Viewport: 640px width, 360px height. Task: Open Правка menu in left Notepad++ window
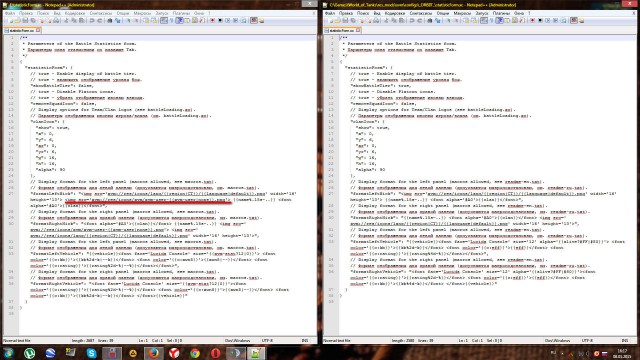click(x=26, y=13)
